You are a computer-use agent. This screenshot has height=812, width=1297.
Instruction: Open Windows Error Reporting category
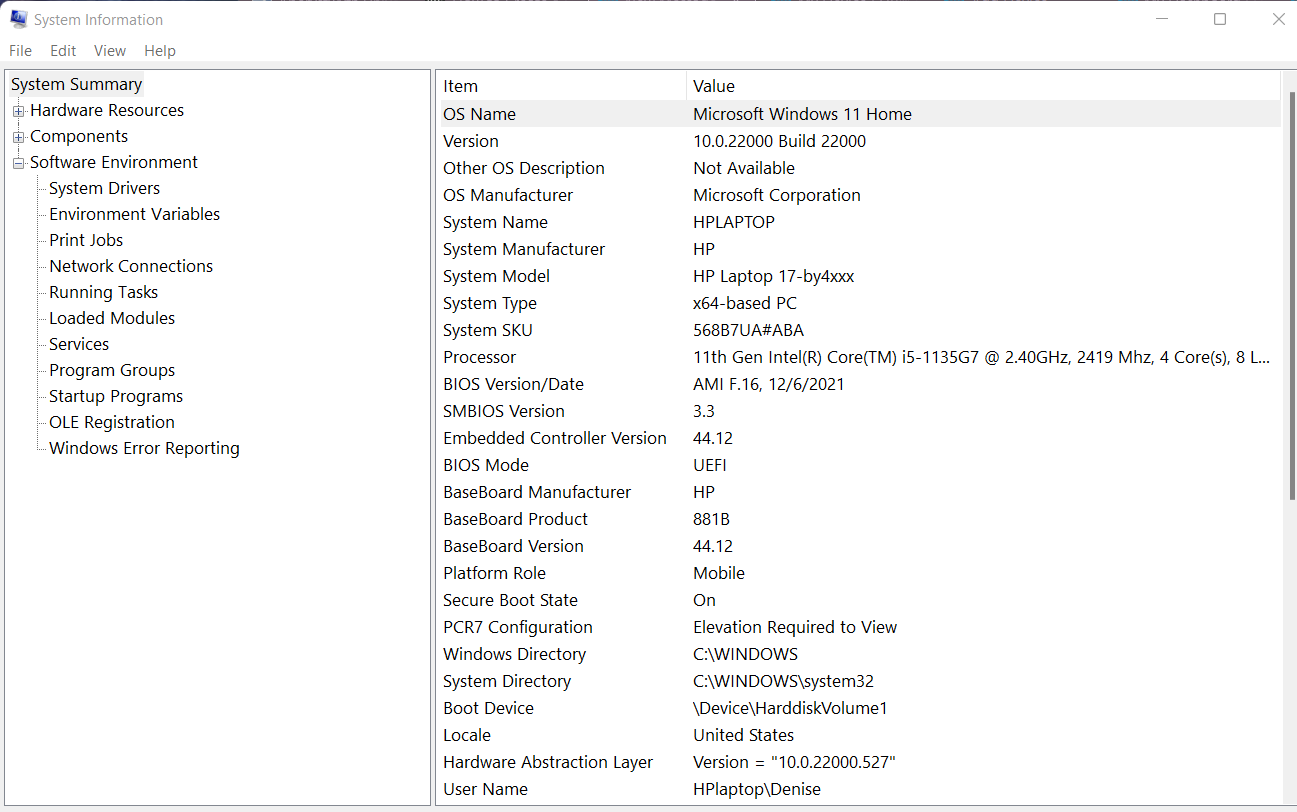click(144, 448)
